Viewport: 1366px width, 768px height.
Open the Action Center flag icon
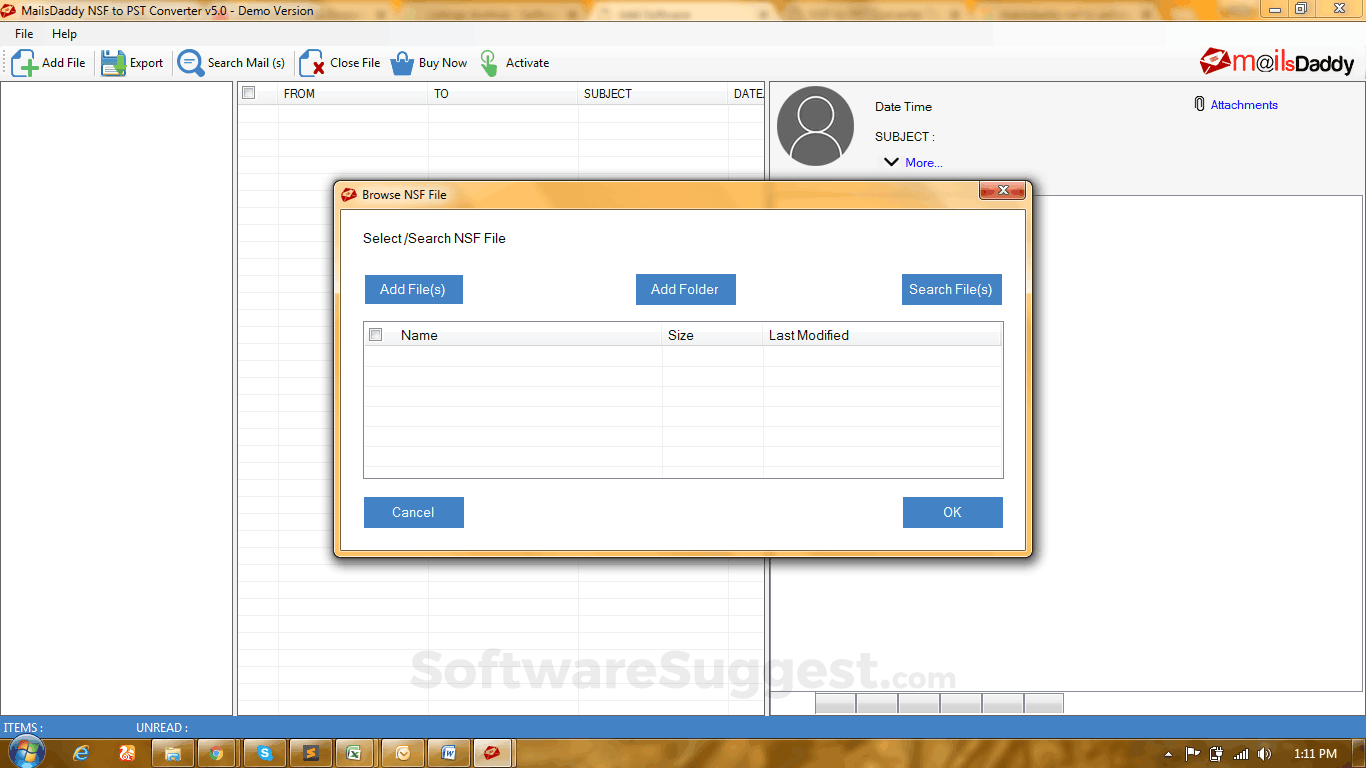coord(1193,754)
